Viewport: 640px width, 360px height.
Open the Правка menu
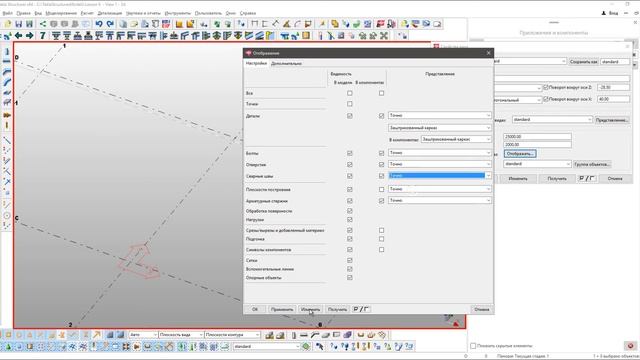pos(23,13)
